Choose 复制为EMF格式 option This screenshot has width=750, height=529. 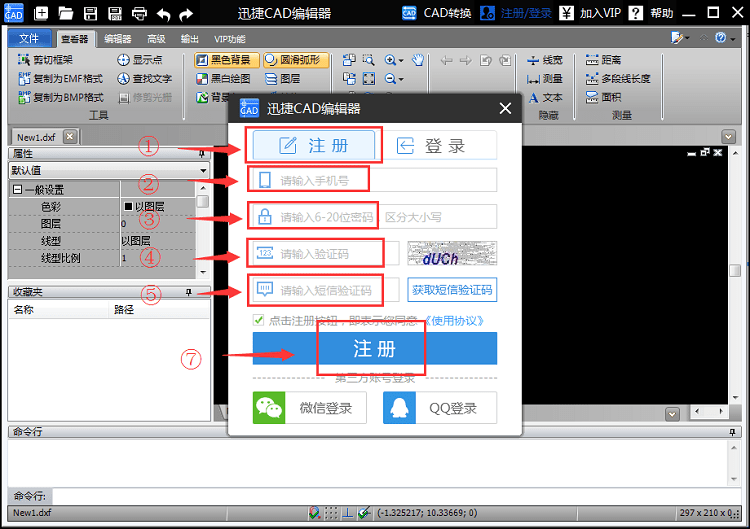pyautogui.click(x=60, y=78)
